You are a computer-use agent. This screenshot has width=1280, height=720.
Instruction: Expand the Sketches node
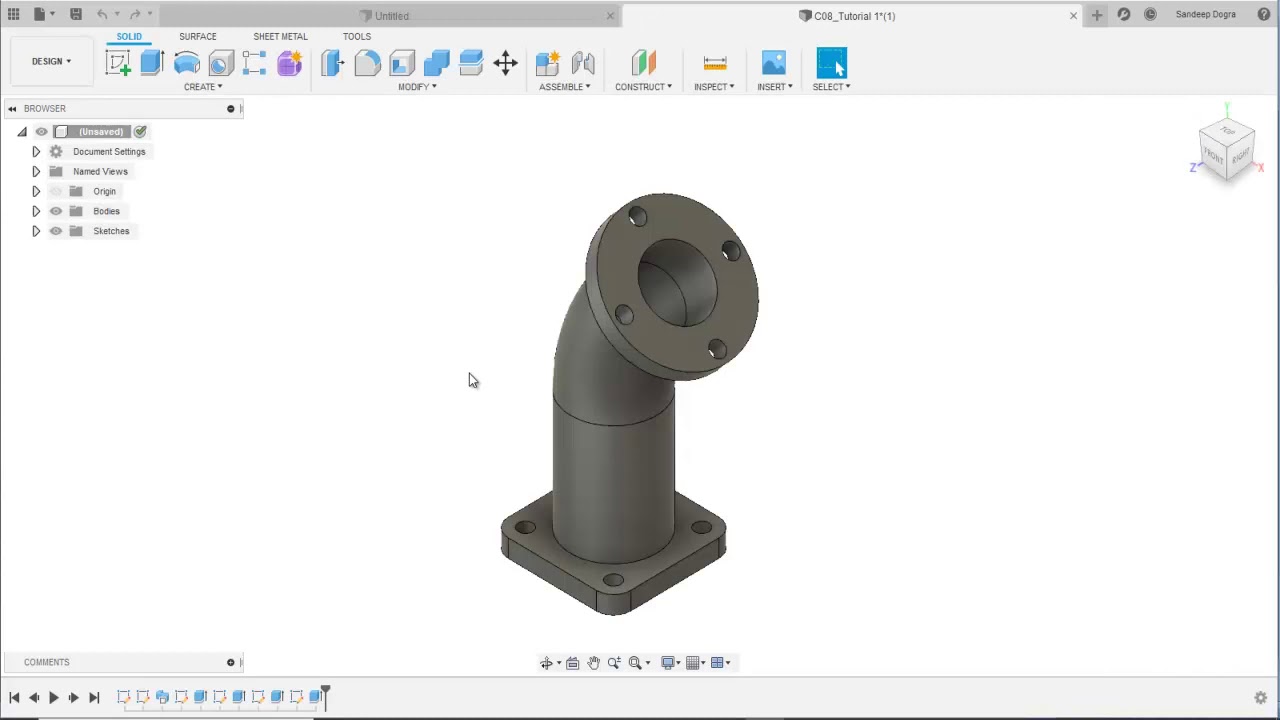(36, 231)
